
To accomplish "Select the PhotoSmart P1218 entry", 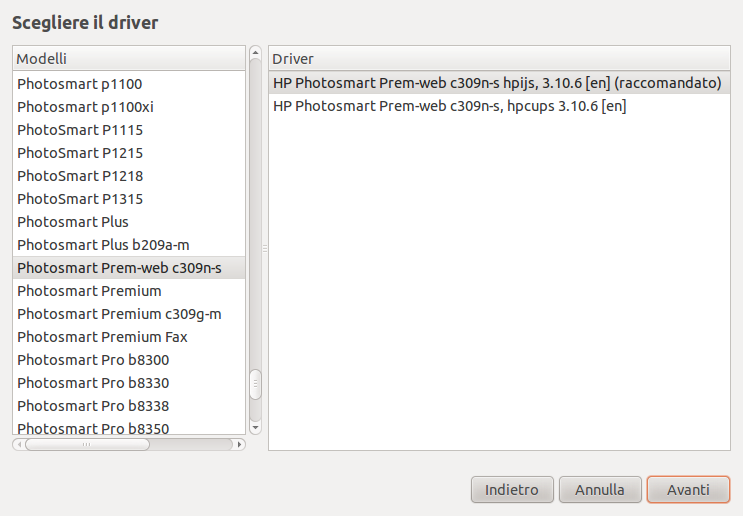I will point(129,176).
